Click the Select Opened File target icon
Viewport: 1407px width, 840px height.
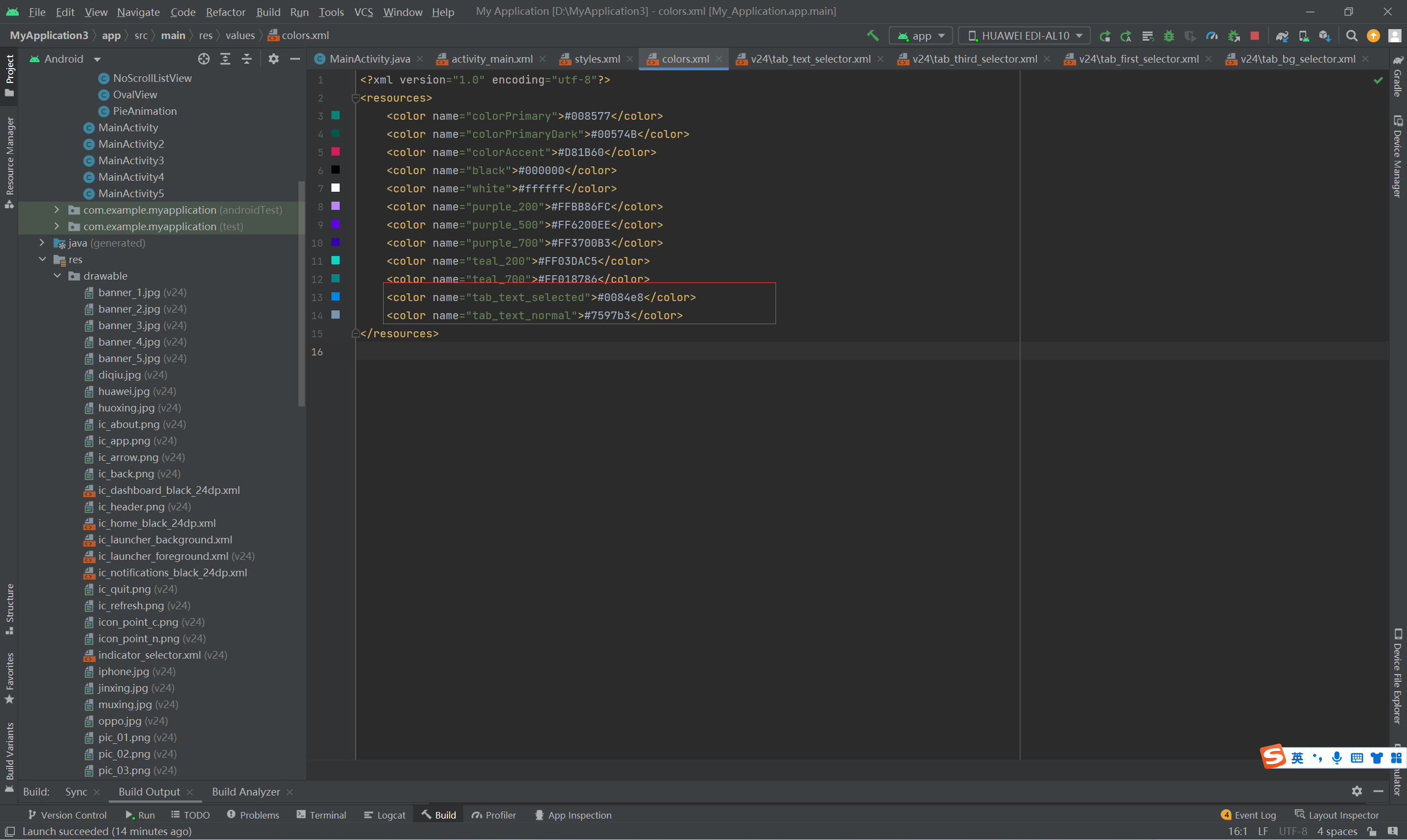click(204, 59)
